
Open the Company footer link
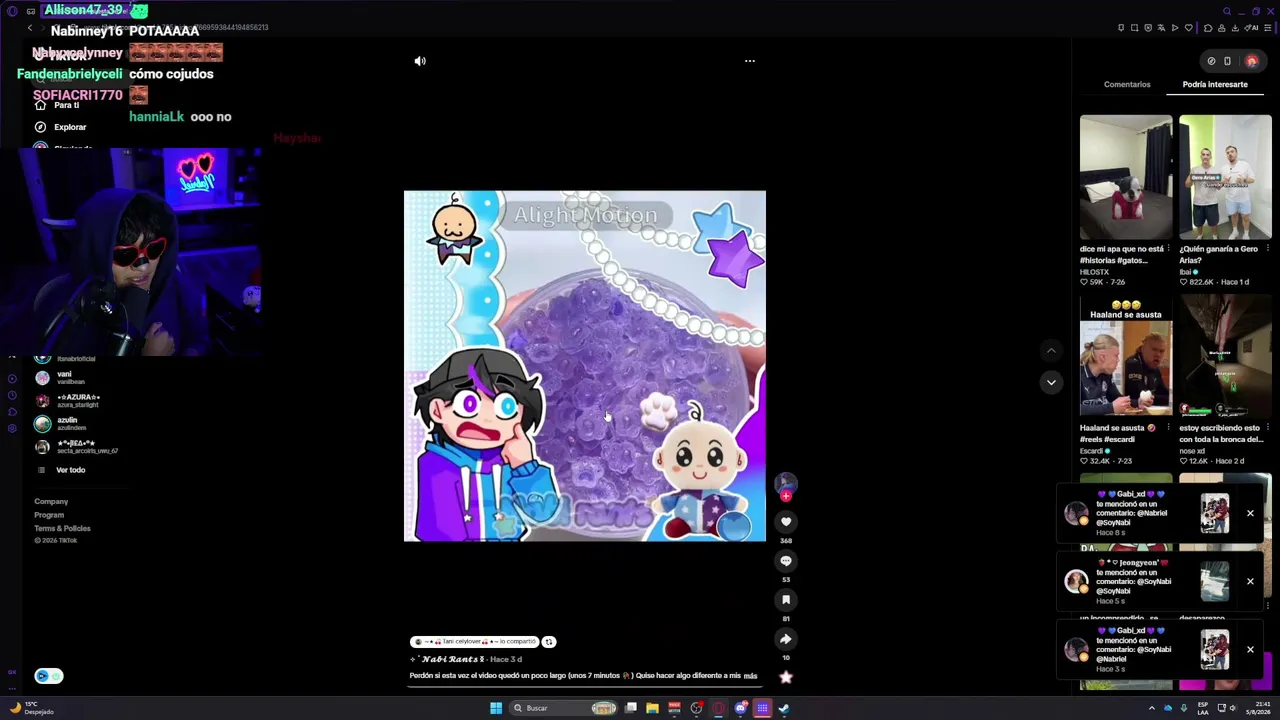coord(51,502)
